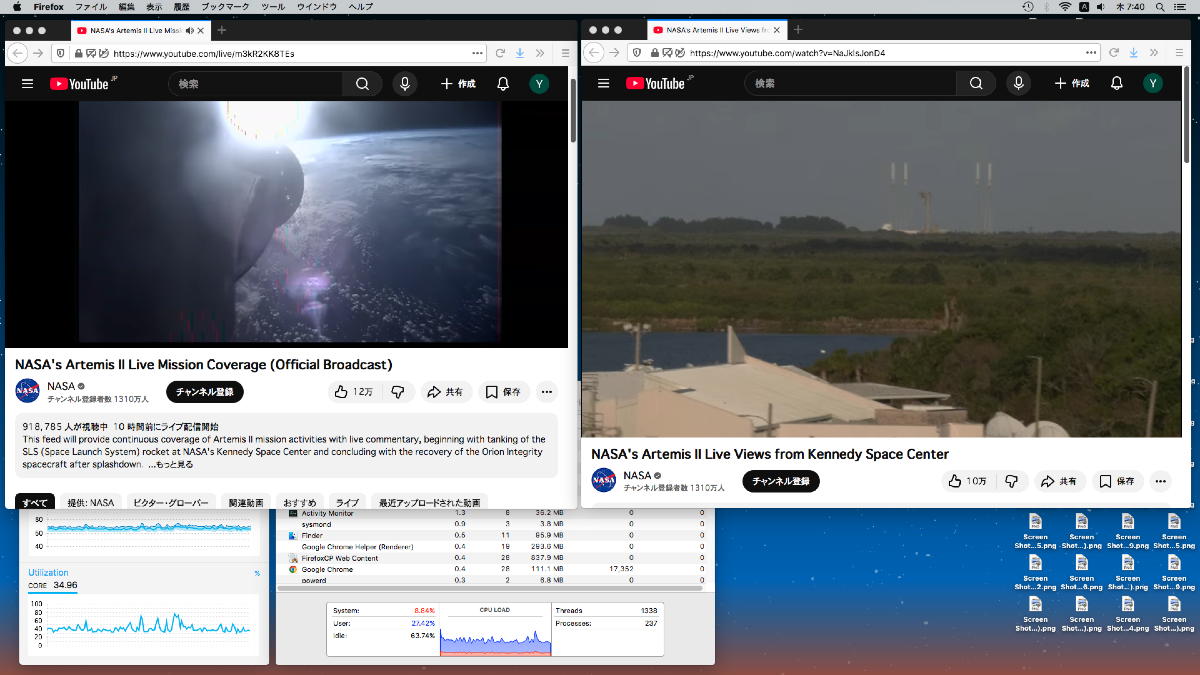Click the search magnifier button in the right window
1200x675 pixels.
pos(977,84)
